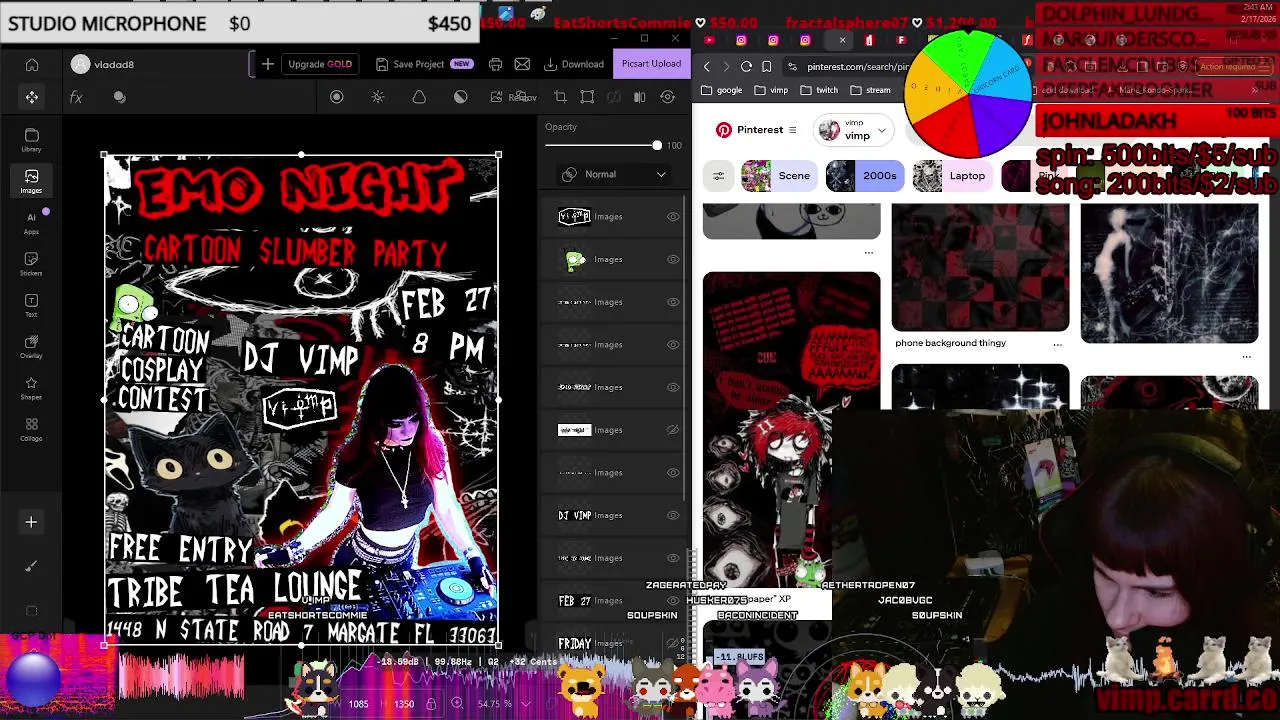Click the browser refresh icon

pyautogui.click(x=746, y=66)
